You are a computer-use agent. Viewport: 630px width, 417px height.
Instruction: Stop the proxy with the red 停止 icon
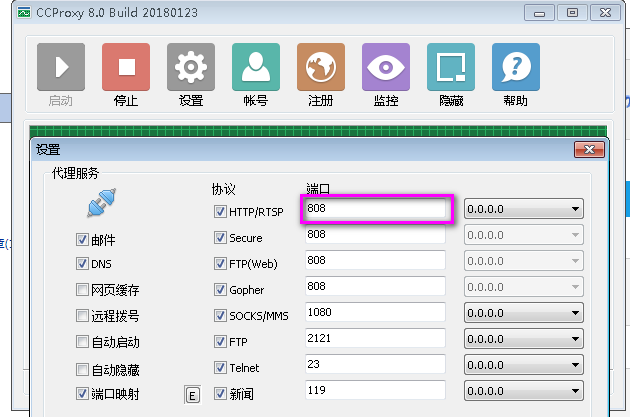[x=126, y=67]
